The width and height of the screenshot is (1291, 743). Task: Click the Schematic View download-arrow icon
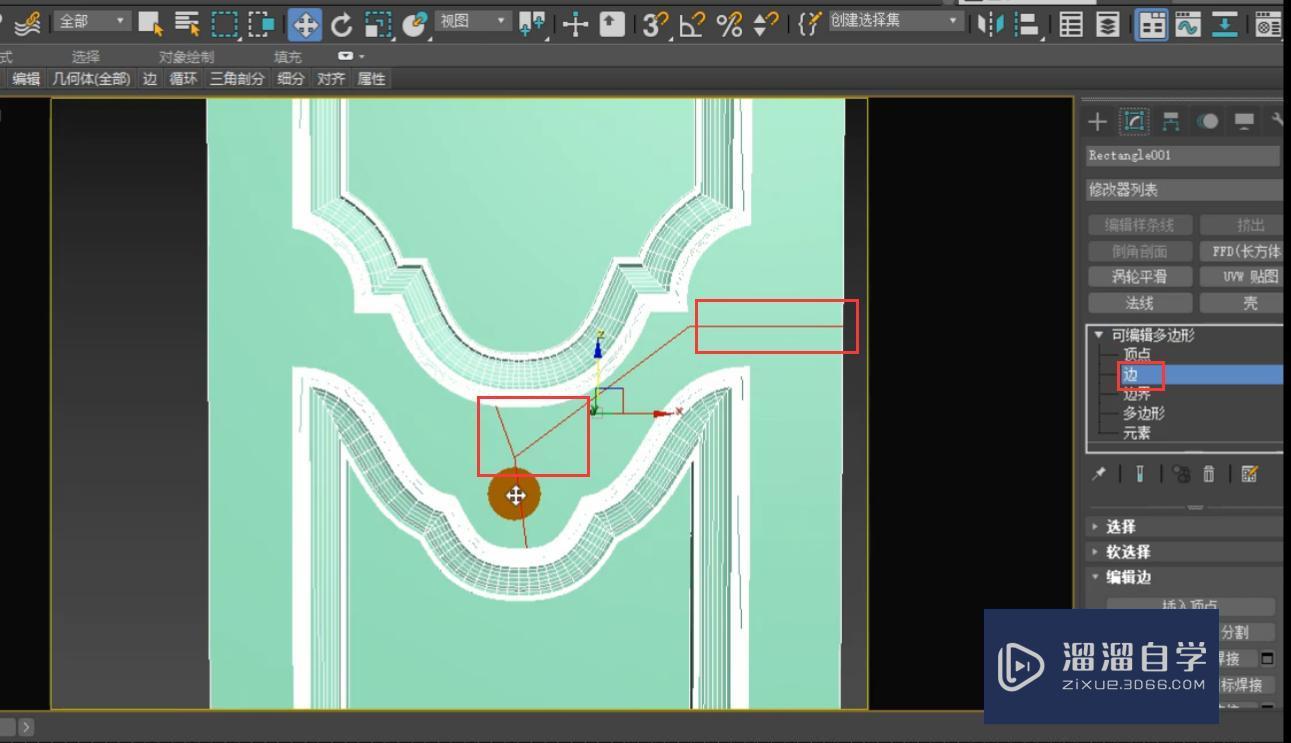pyautogui.click(x=1225, y=24)
